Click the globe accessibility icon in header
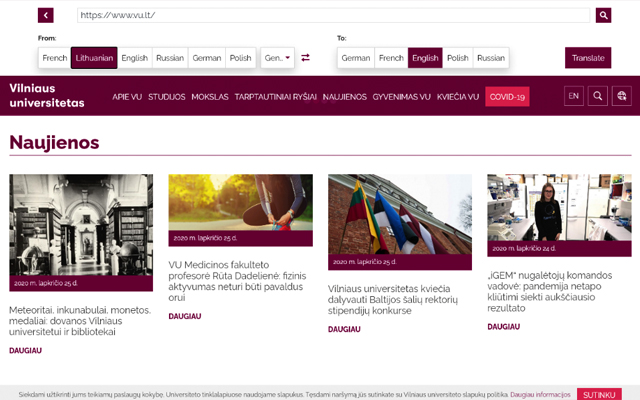The image size is (640, 400). click(x=622, y=96)
